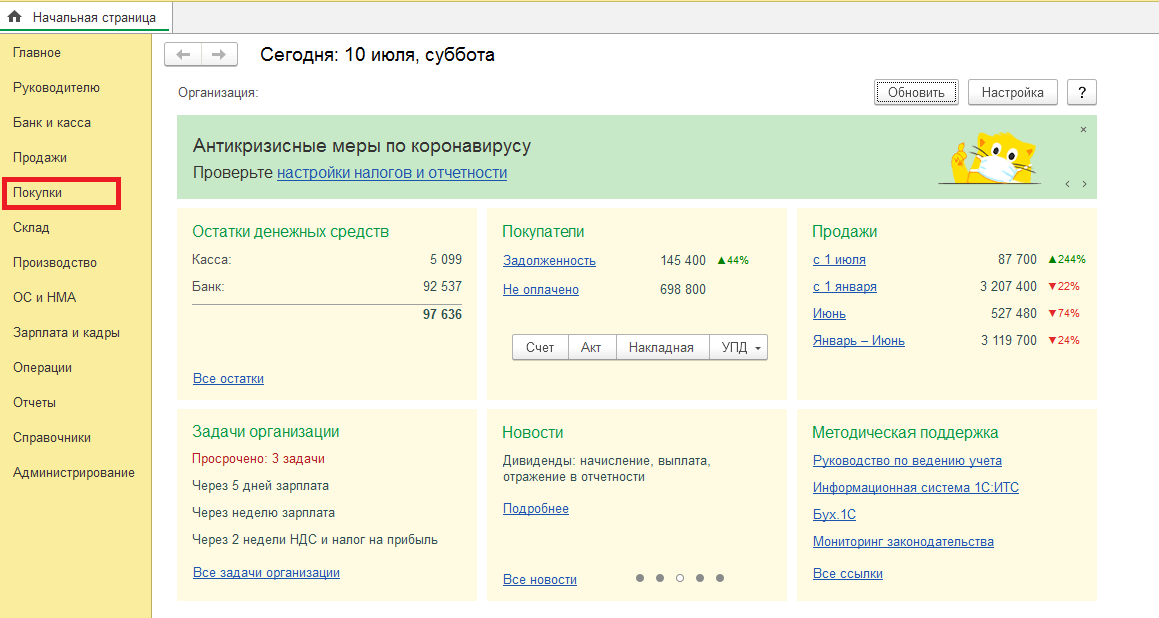Open the Покупки section in sidebar

coord(38,193)
